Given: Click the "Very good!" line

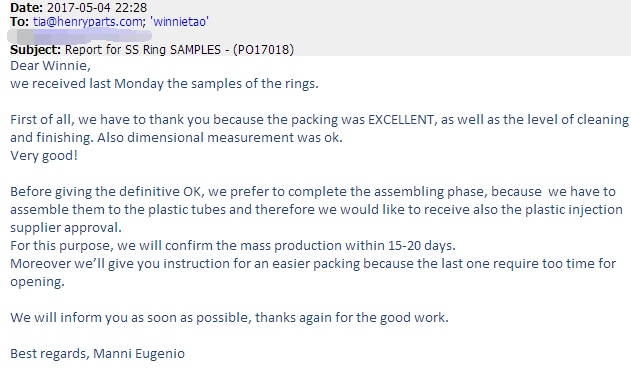Looking at the screenshot, I should coord(44,156).
